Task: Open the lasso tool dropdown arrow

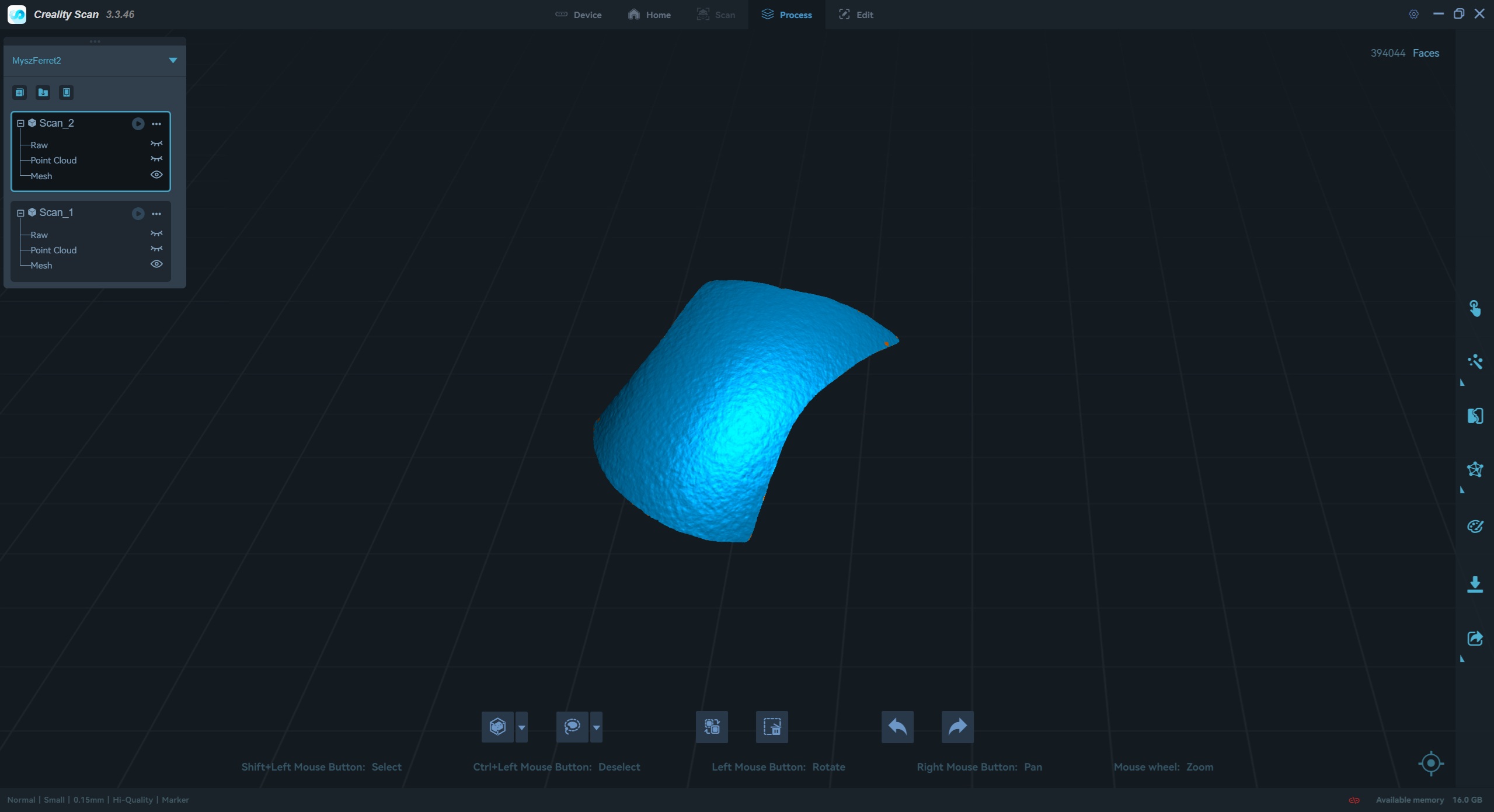Action: [x=596, y=727]
